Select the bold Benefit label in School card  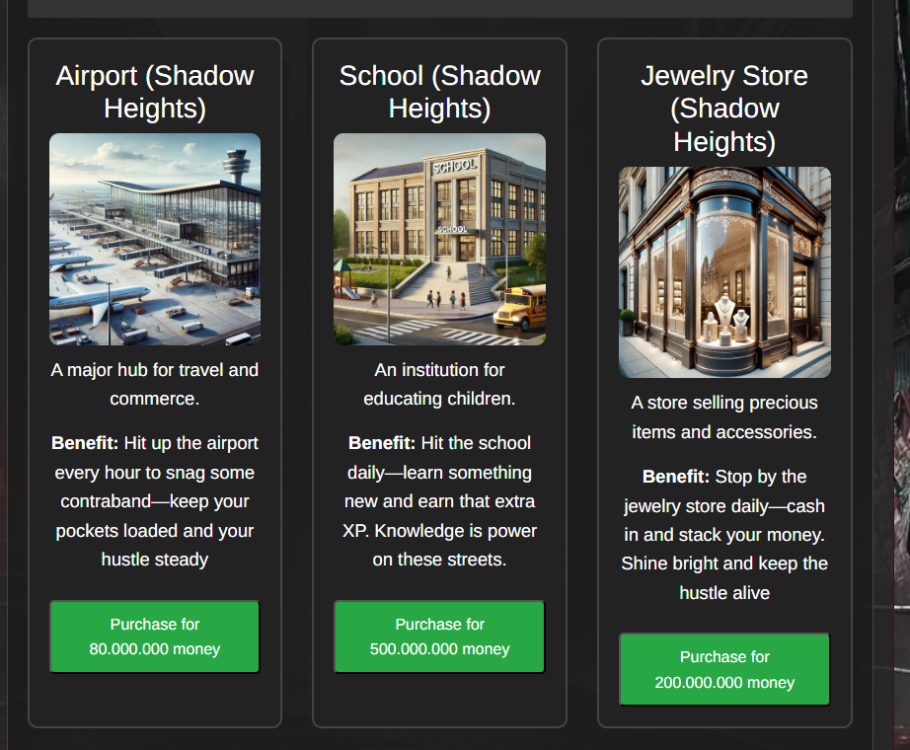[x=382, y=443]
